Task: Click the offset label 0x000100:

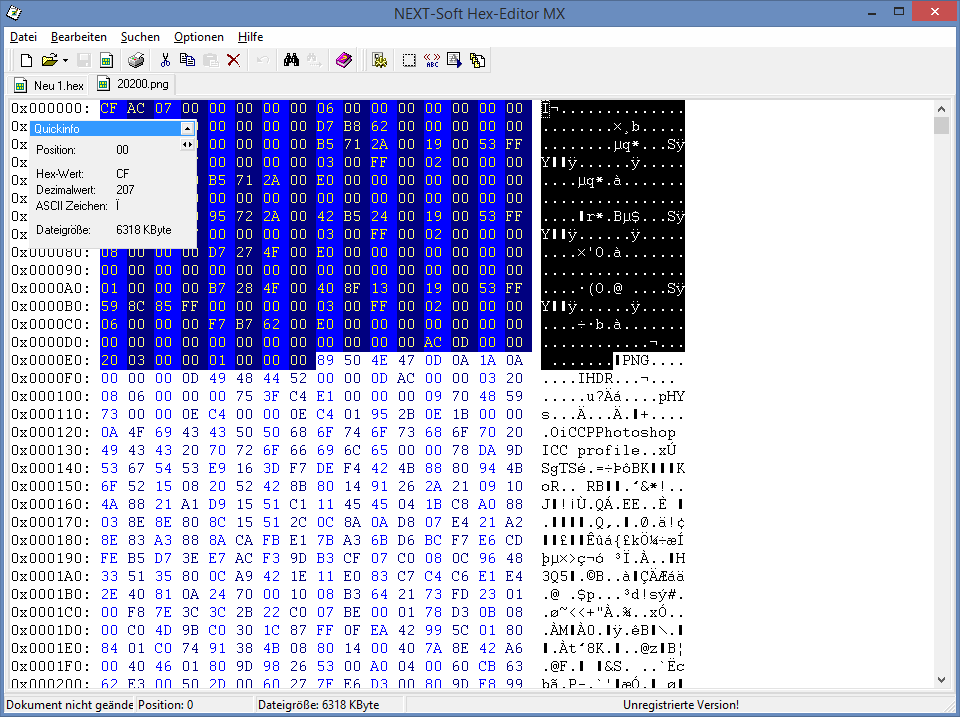Action: click(x=51, y=396)
